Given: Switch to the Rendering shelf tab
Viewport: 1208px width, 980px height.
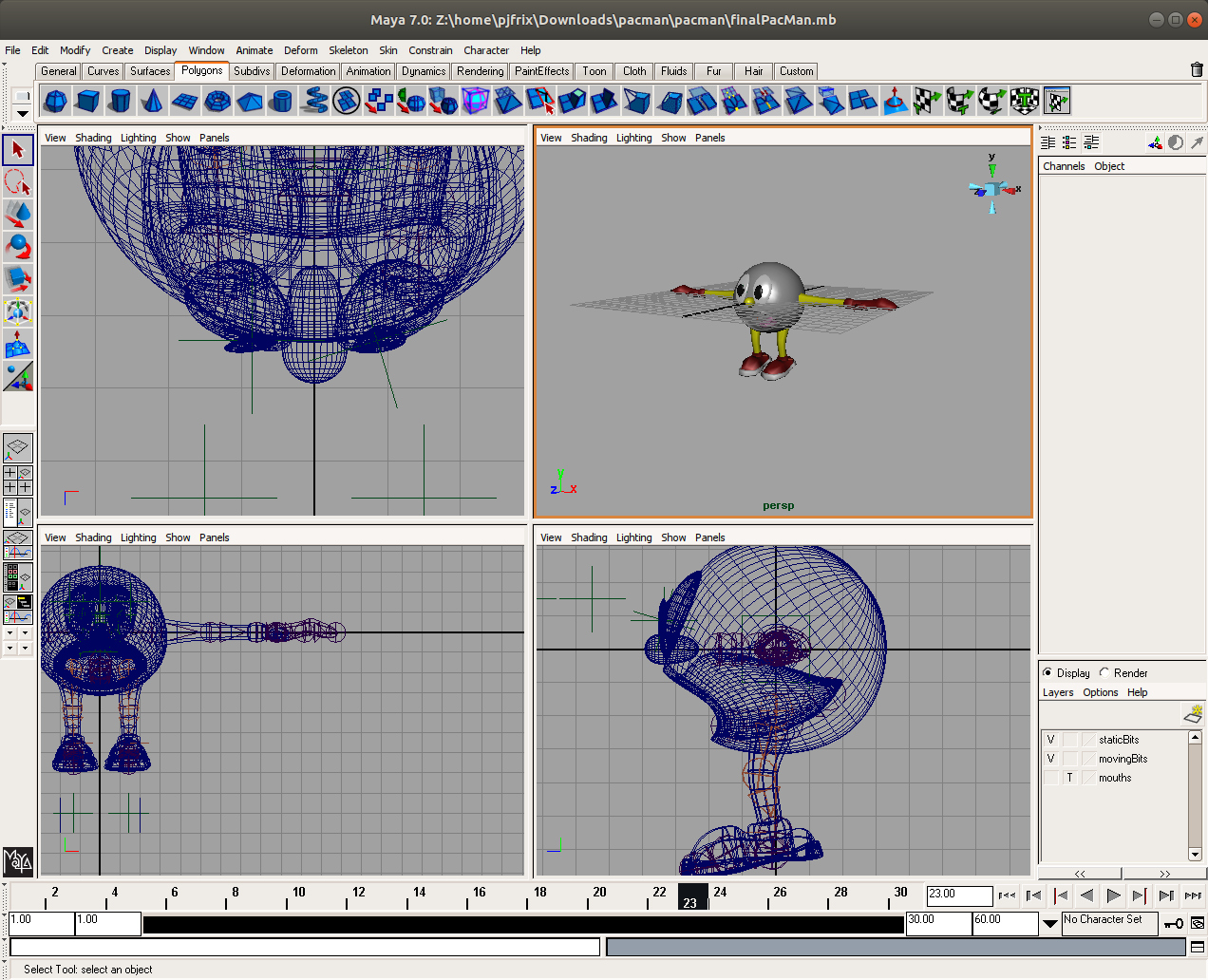Looking at the screenshot, I should click(x=480, y=71).
